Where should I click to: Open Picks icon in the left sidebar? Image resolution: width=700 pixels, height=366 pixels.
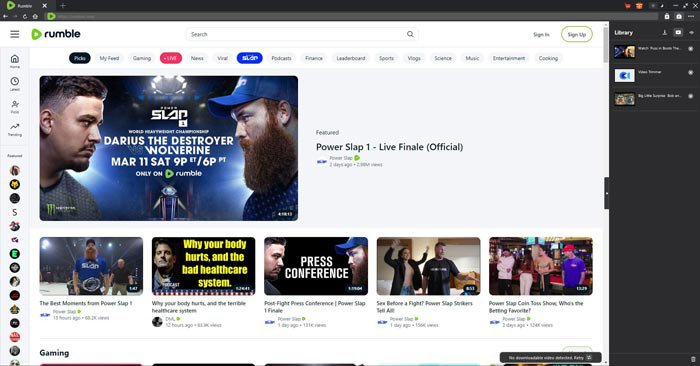tap(15, 107)
